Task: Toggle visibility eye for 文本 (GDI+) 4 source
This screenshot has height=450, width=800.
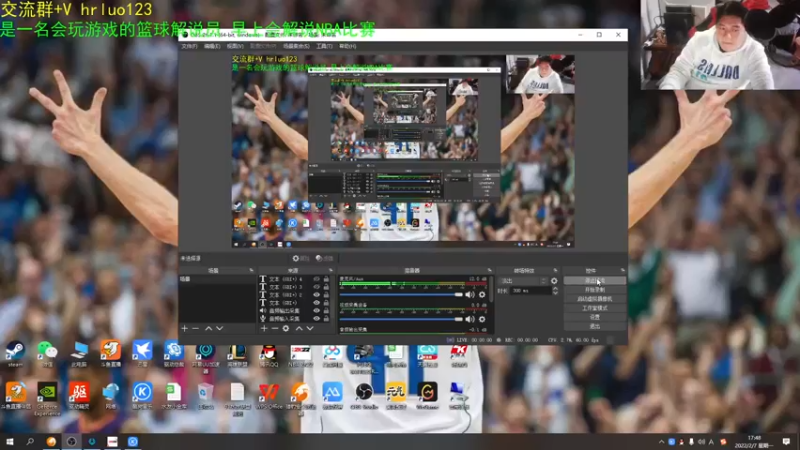Action: click(316, 279)
